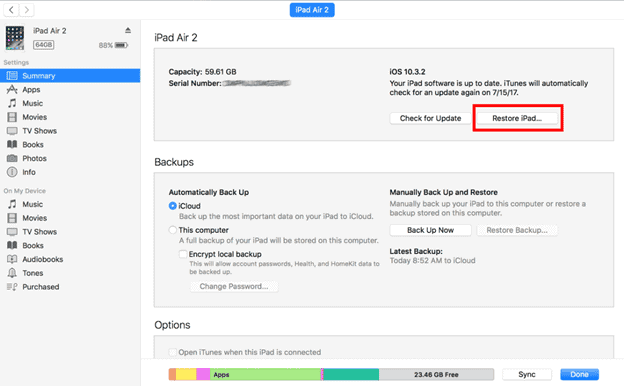Click the 64GB capacity badge
Viewport: 624px width, 386px height.
coord(43,45)
